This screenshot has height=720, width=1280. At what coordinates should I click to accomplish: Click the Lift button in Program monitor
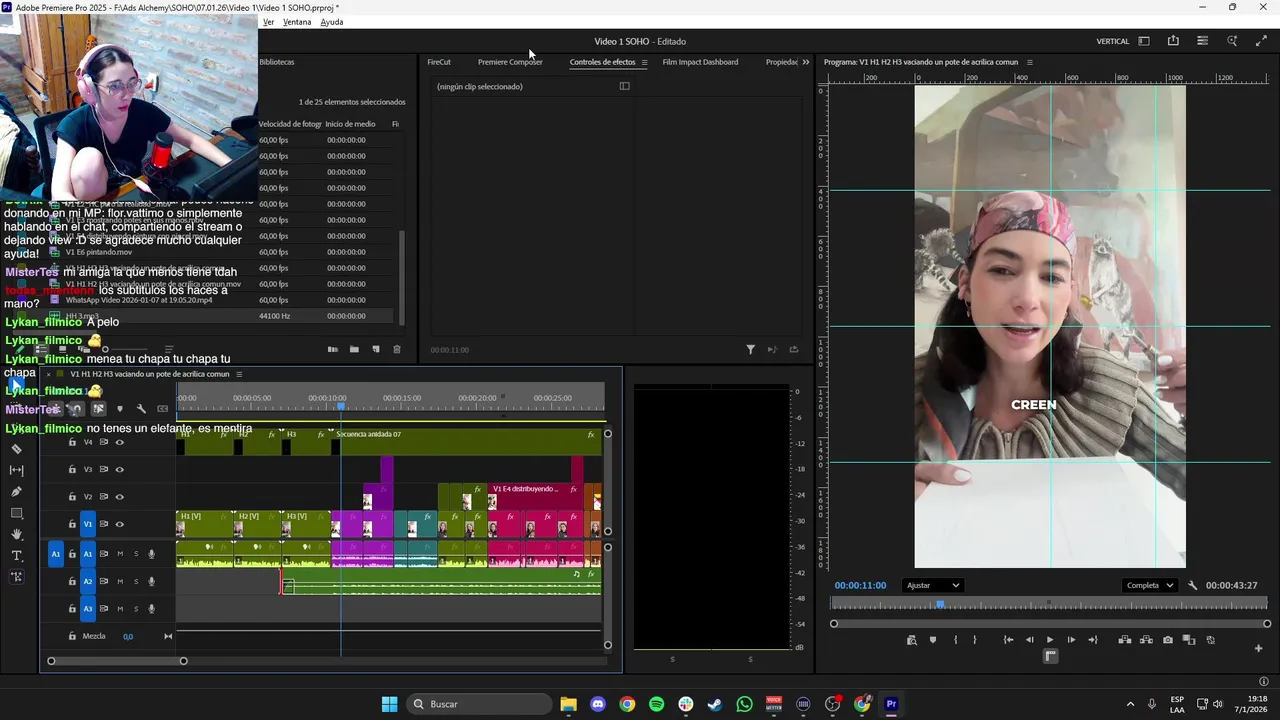click(x=1124, y=640)
